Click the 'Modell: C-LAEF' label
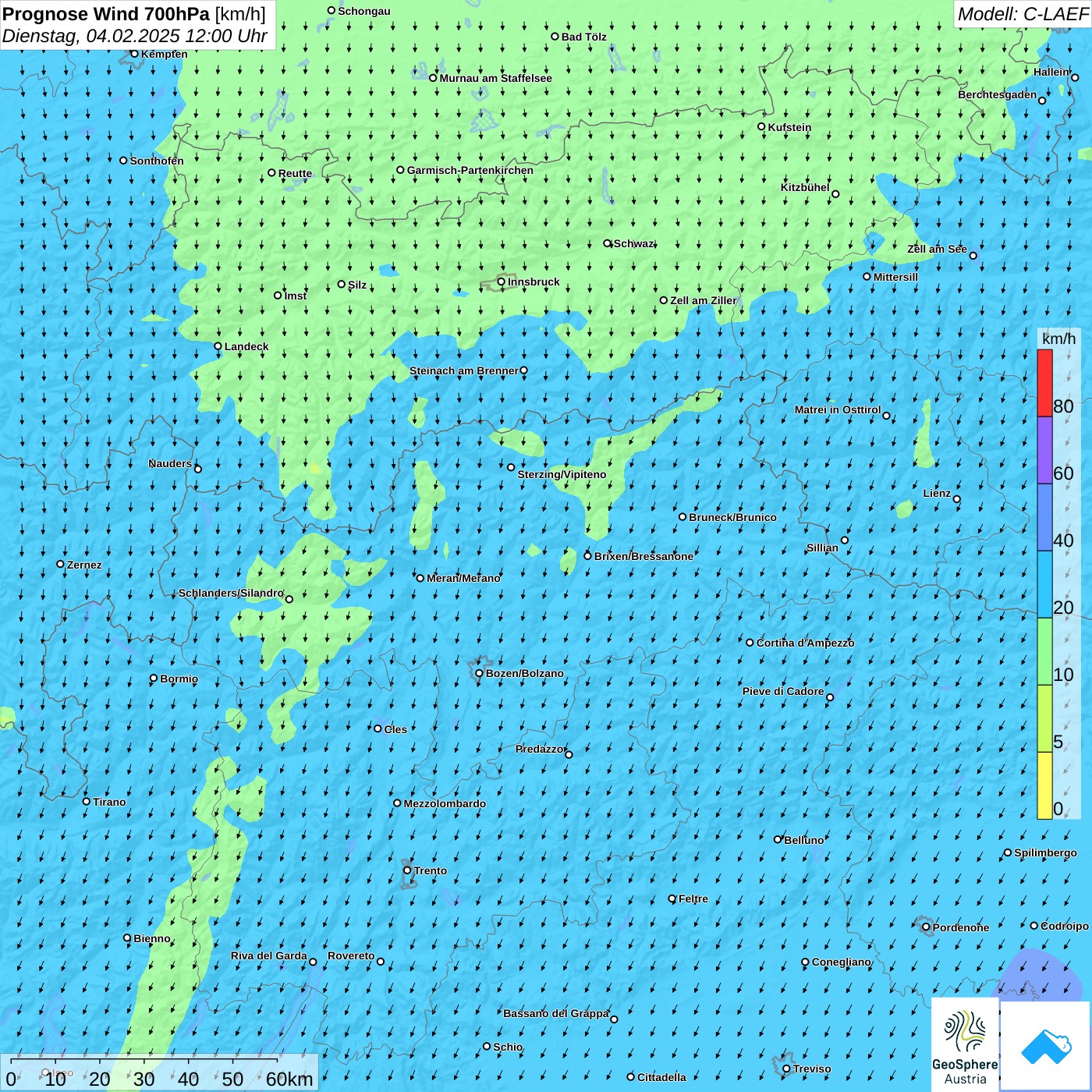 (x=1023, y=14)
